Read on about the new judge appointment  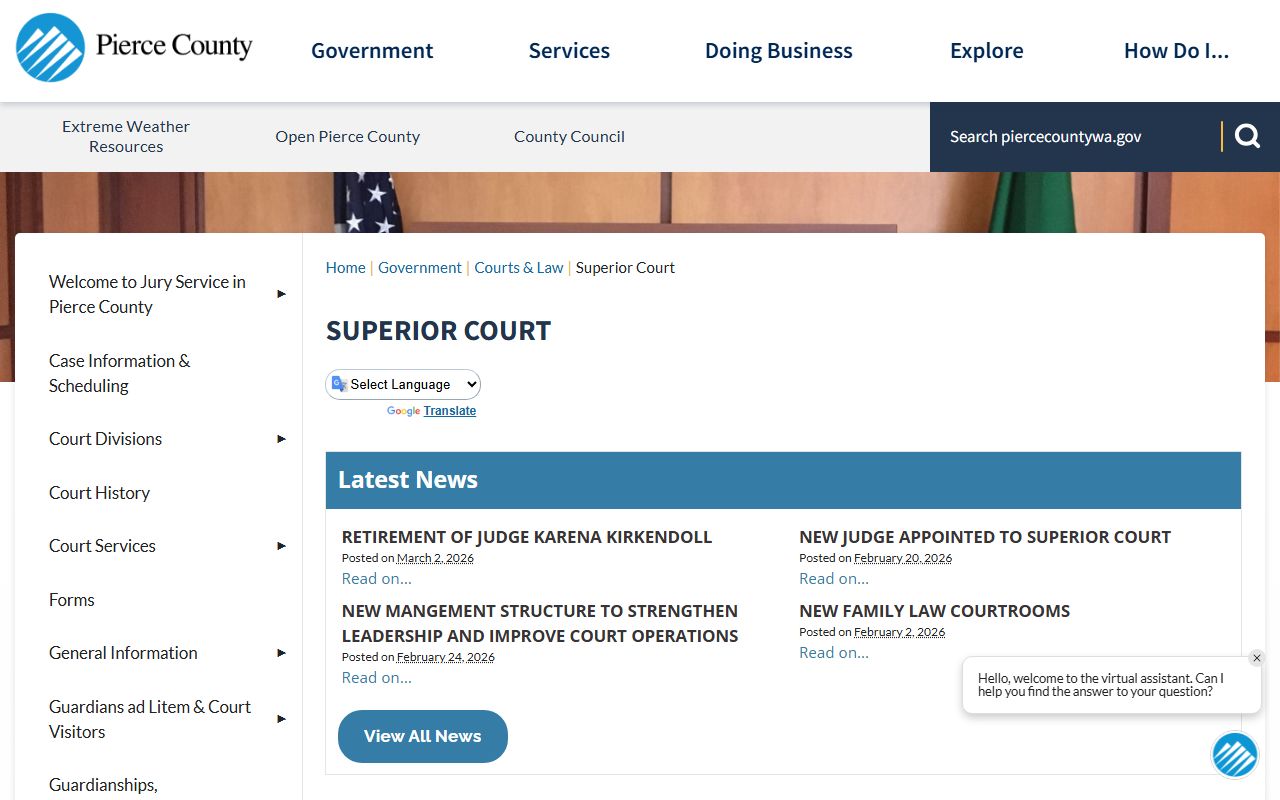834,579
